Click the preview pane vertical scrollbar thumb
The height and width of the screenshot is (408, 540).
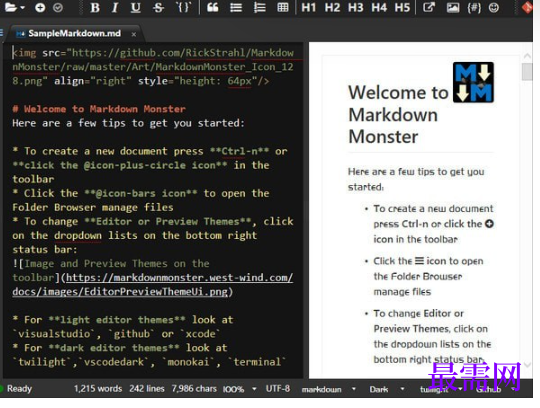coord(527,72)
